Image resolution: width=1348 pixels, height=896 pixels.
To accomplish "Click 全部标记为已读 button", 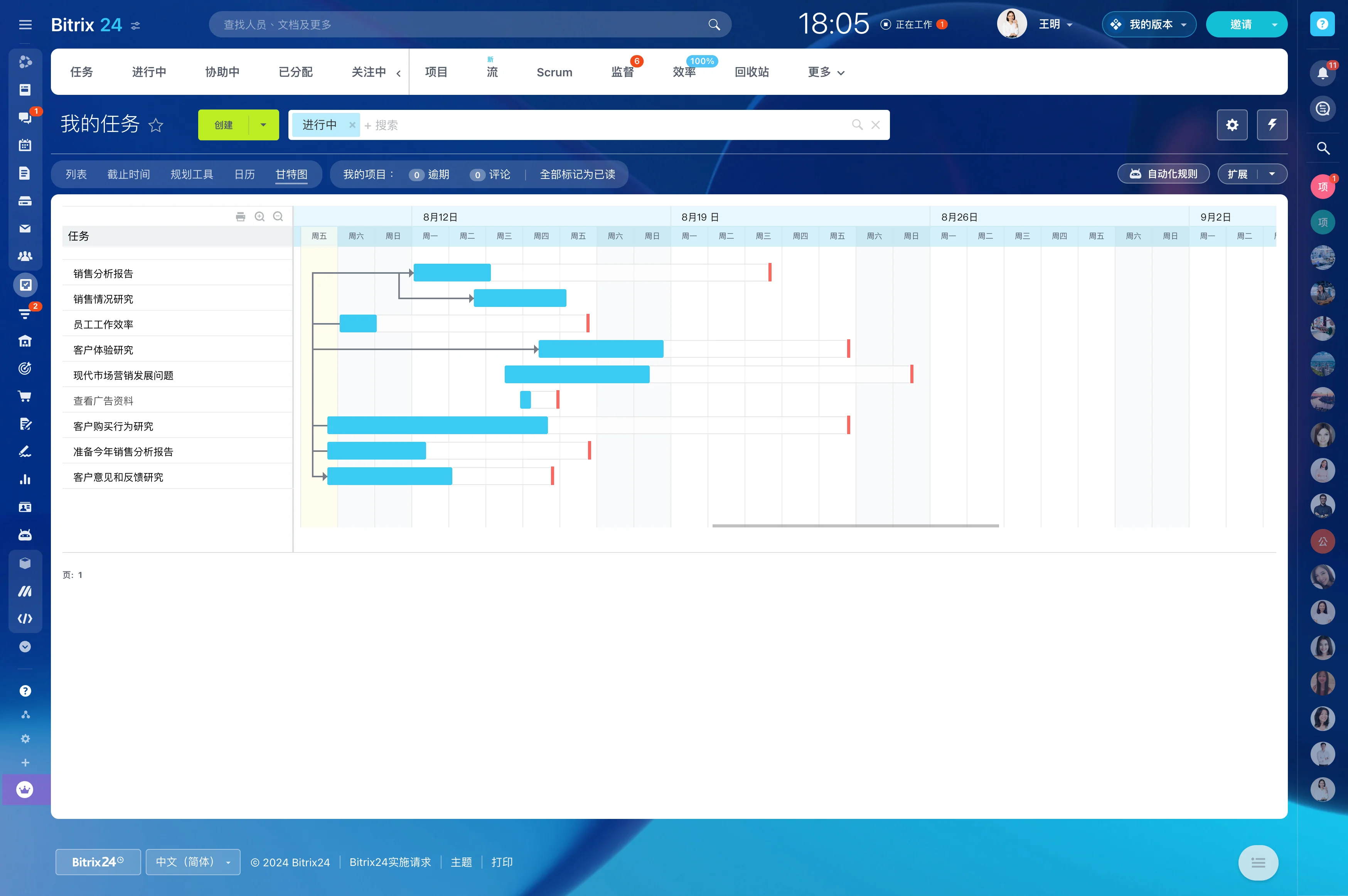I will pos(576,174).
